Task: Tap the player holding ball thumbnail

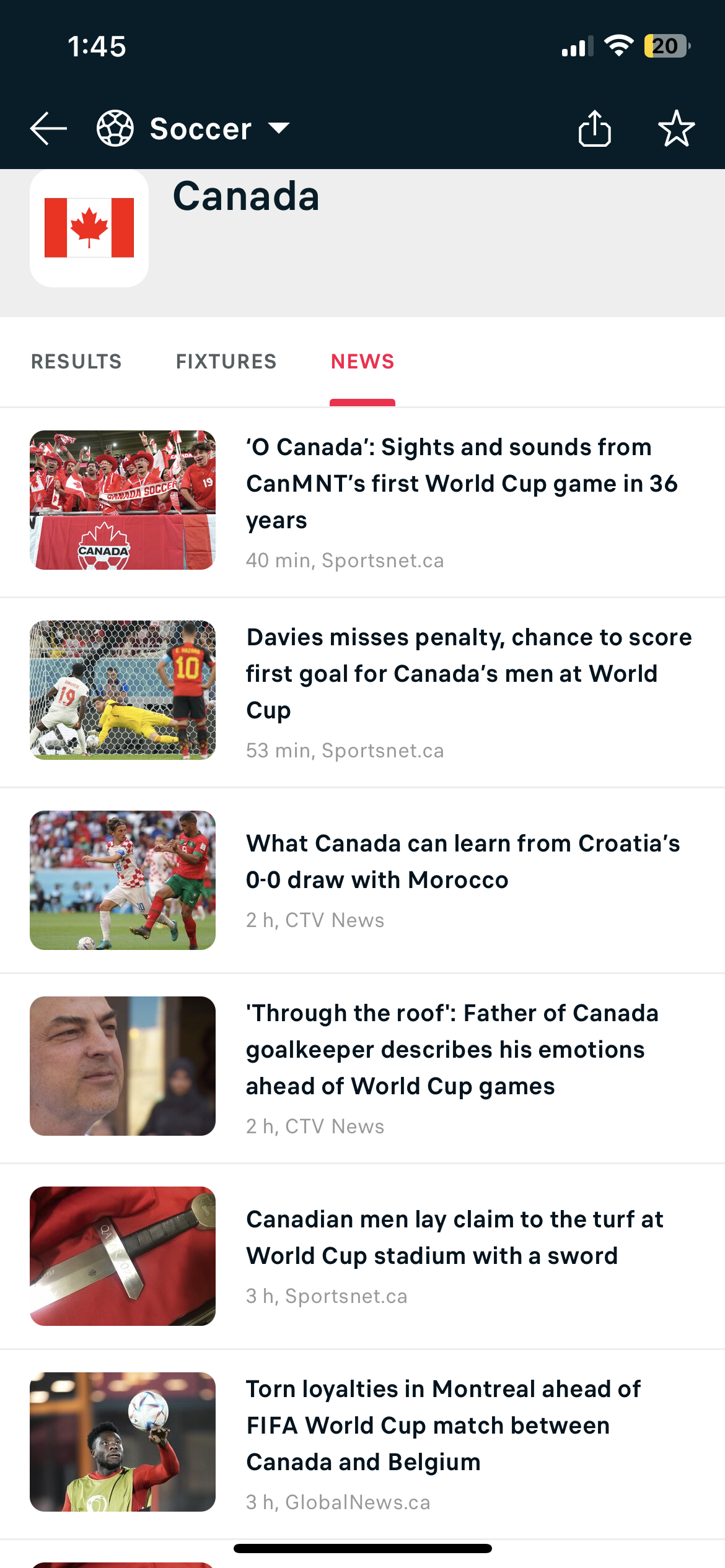Action: (x=123, y=1442)
